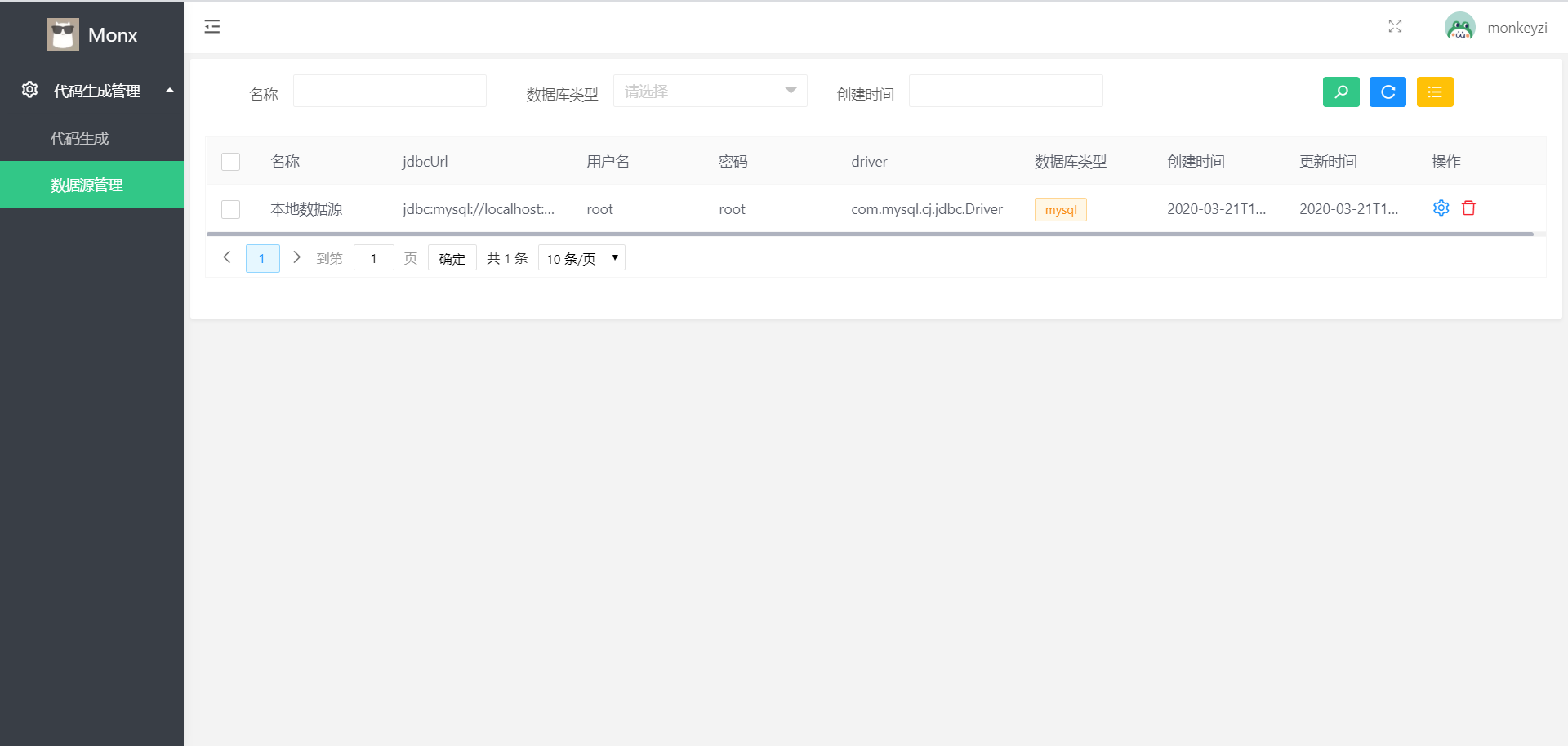The image size is (1568, 746).
Task: Click the 更新时间 column header
Action: pos(1329,162)
